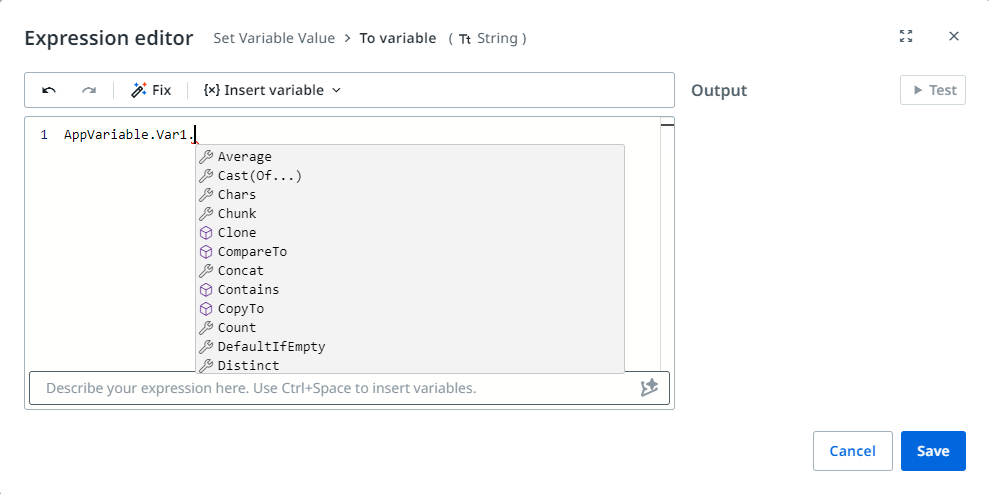Click the undo arrow icon

[49, 90]
